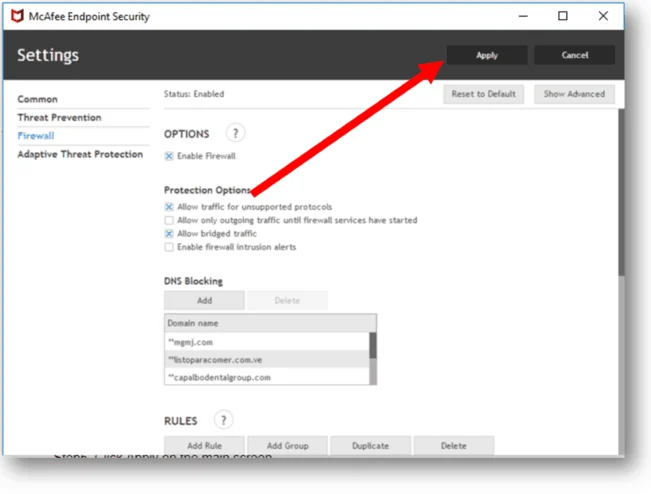Apply the firewall settings changes

tap(487, 55)
